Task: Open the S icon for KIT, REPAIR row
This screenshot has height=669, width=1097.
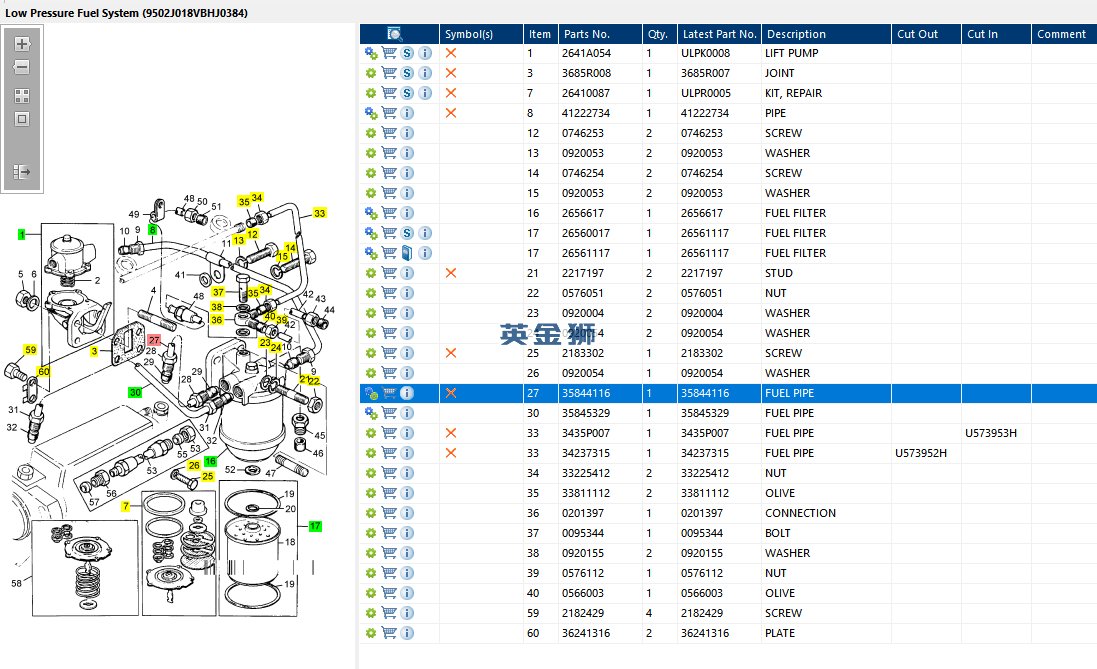Action: [407, 93]
